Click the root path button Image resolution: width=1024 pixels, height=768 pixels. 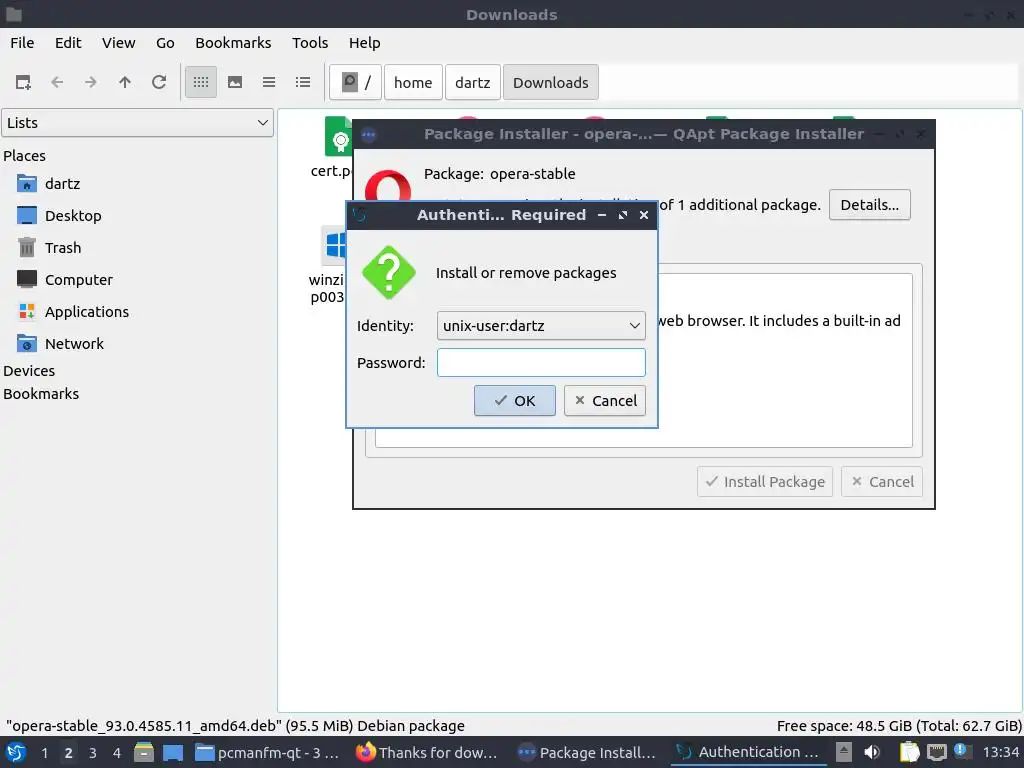point(355,82)
